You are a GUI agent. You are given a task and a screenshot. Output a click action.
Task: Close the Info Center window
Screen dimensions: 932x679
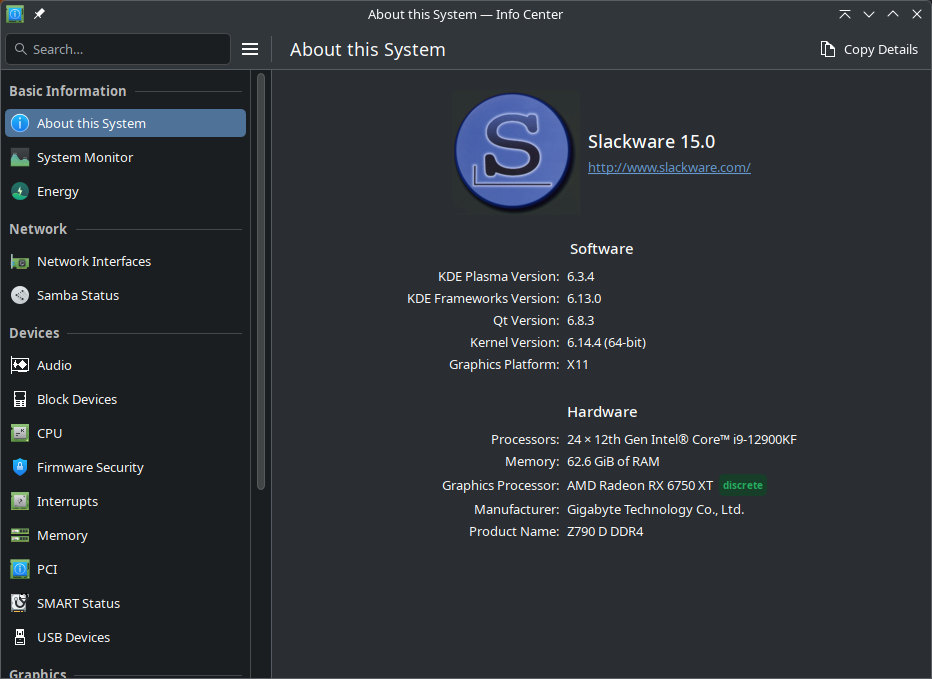(x=917, y=14)
